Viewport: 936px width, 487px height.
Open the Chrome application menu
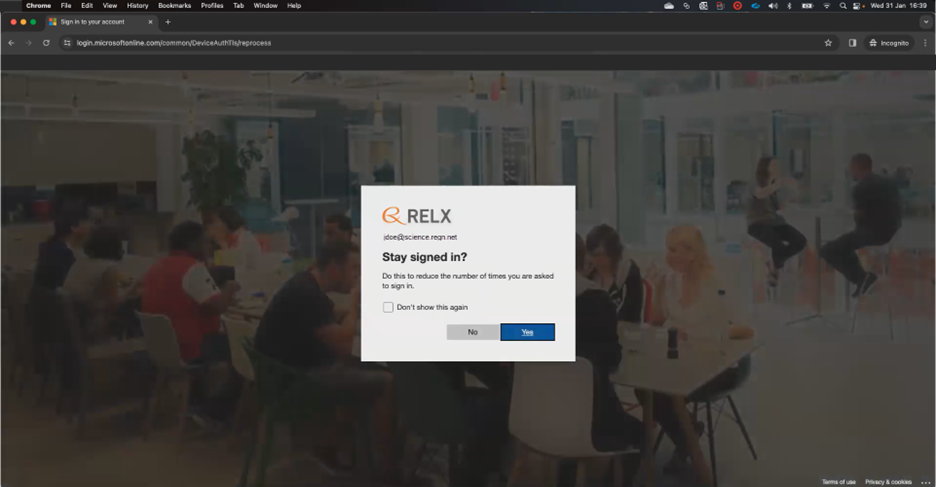click(38, 5)
